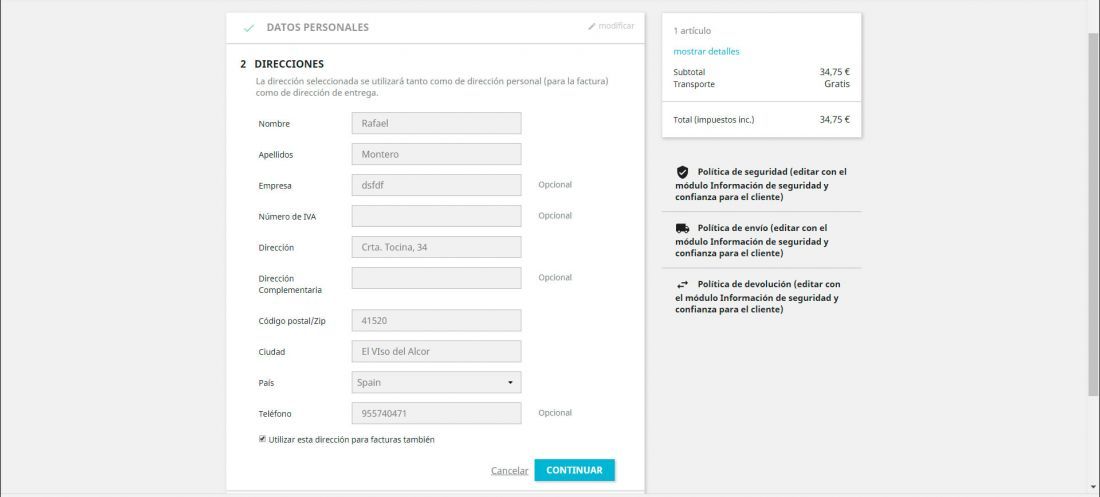
Task: Click the empty Número de IVA field
Action: point(436,216)
